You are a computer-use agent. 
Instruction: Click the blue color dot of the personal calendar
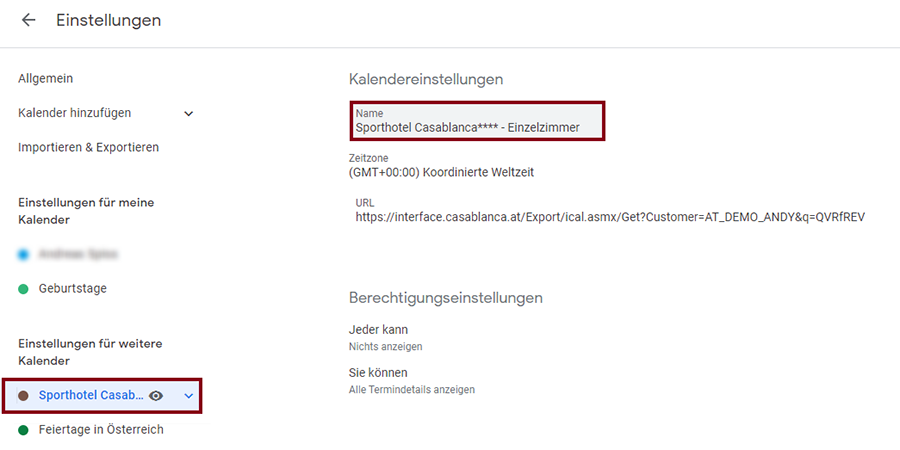[x=23, y=255]
